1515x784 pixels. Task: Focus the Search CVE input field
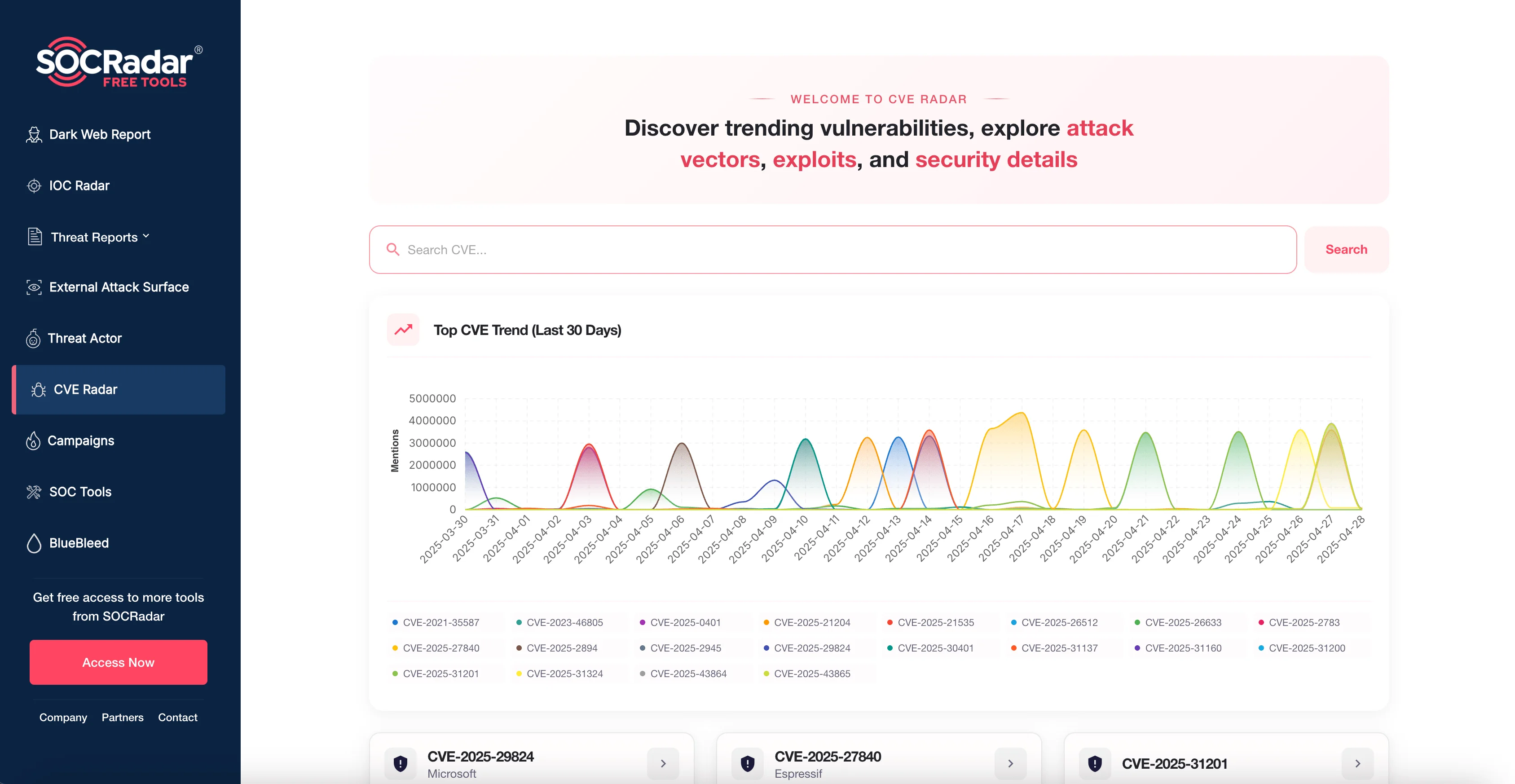(833, 249)
